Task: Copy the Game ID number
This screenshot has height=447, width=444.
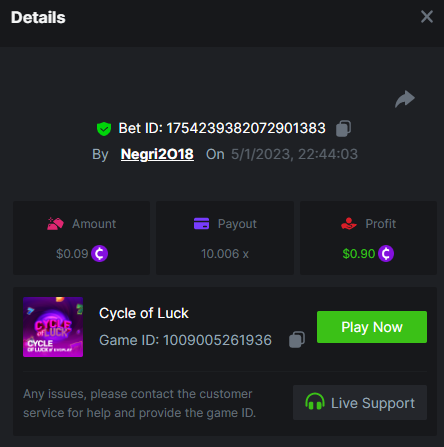Action: (x=297, y=340)
